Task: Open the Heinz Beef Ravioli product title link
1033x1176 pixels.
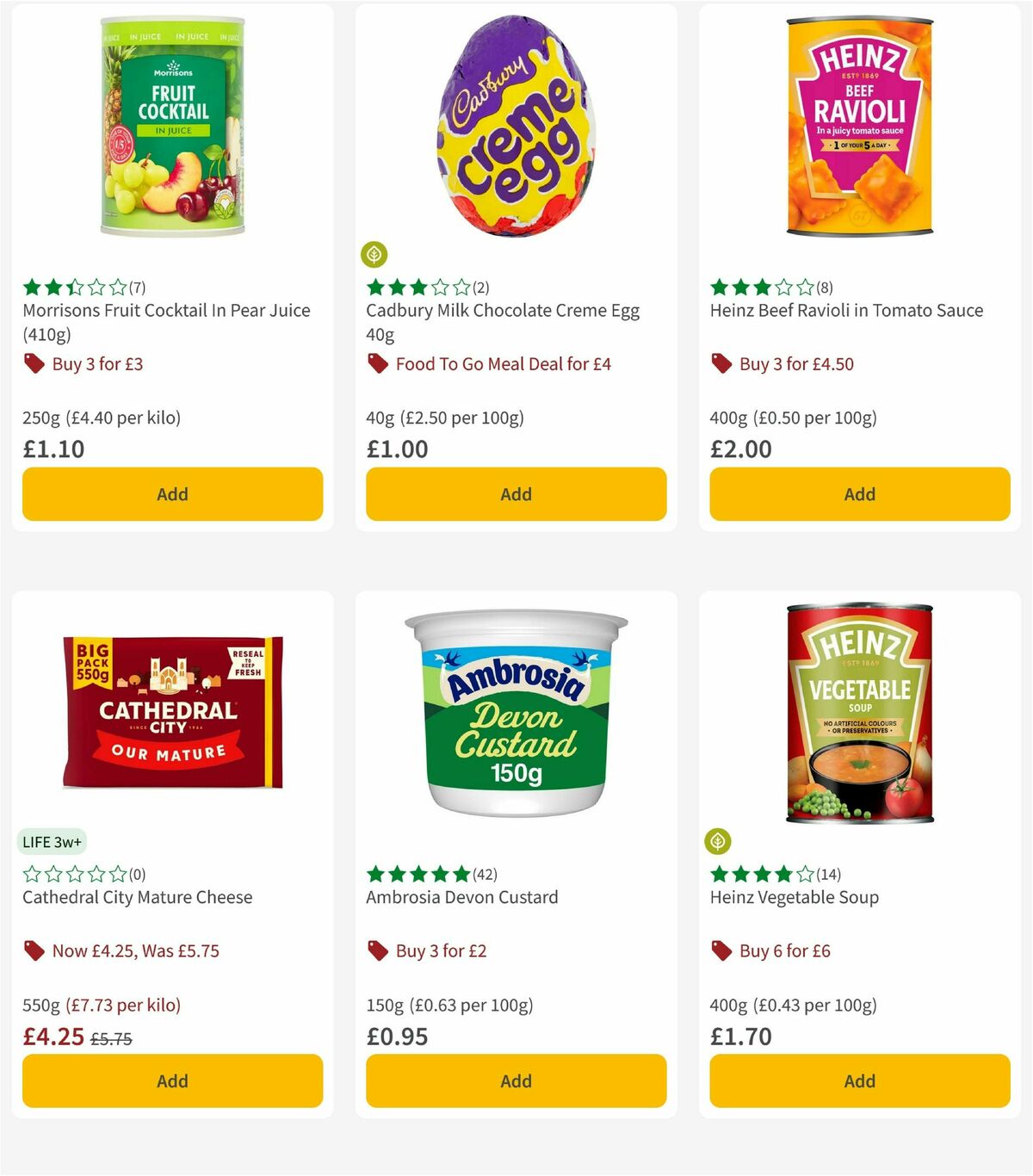Action: tap(845, 311)
